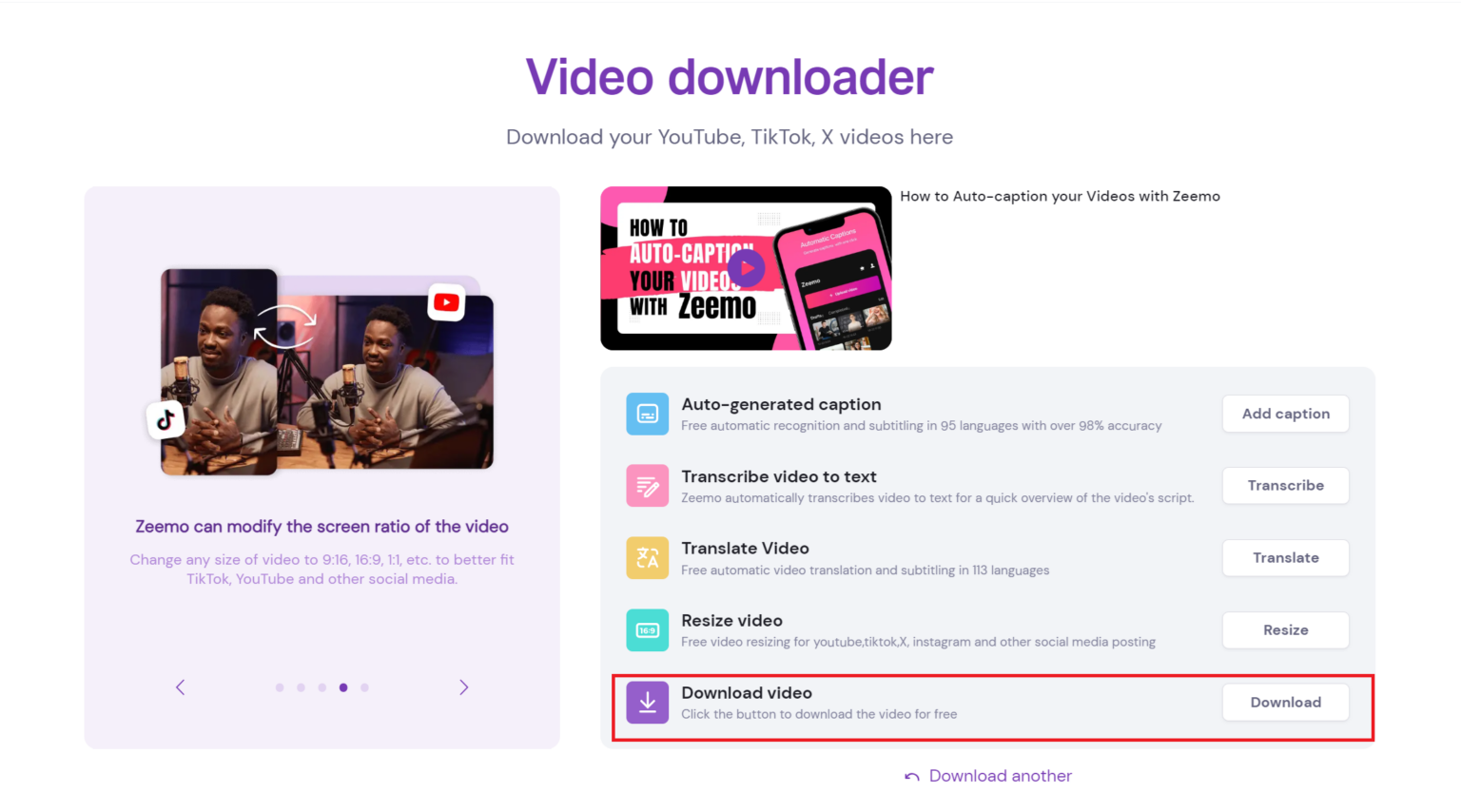
Task: Click the Download button
Action: (x=1285, y=702)
